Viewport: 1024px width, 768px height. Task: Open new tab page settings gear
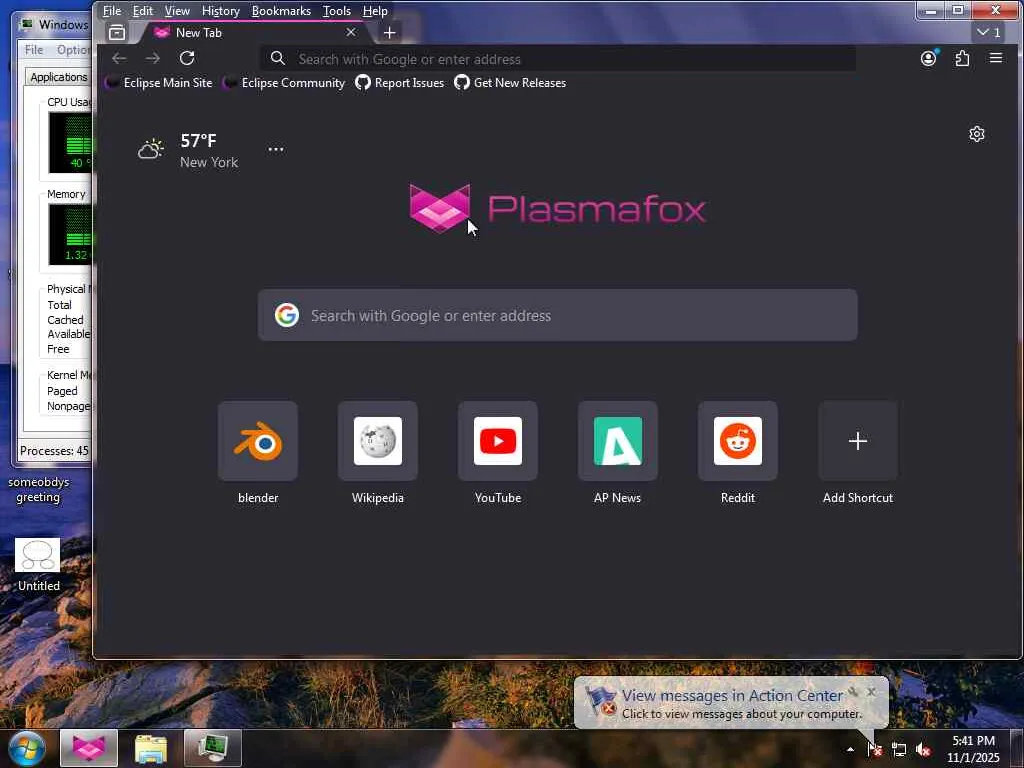[x=976, y=134]
